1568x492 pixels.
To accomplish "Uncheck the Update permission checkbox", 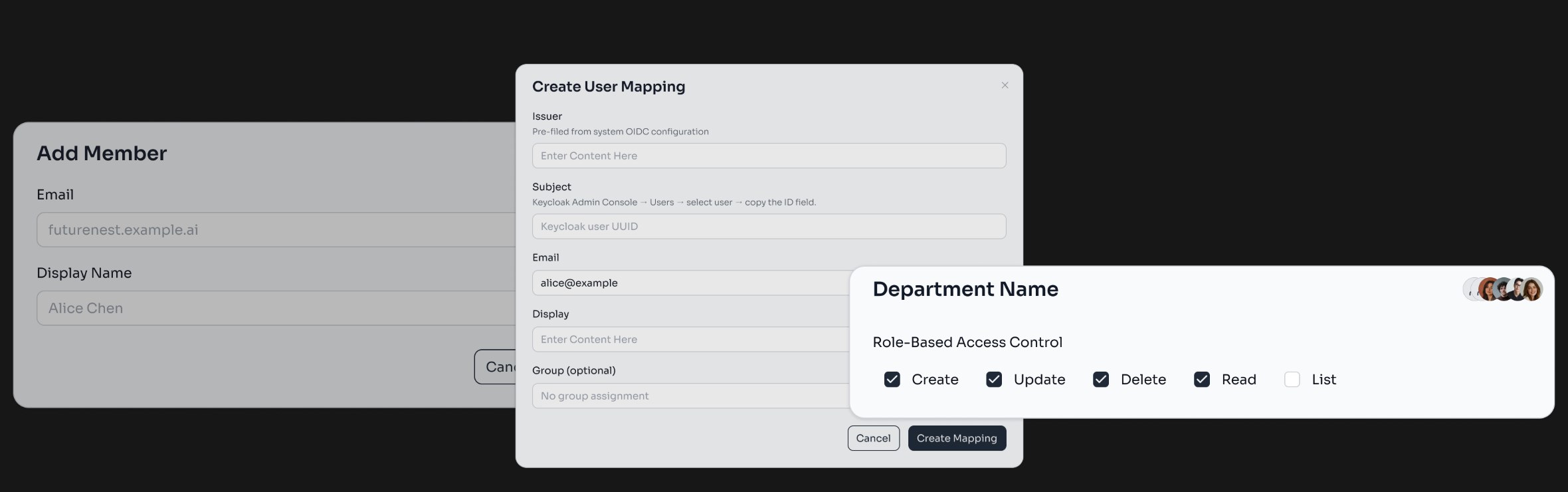I will coord(994,380).
